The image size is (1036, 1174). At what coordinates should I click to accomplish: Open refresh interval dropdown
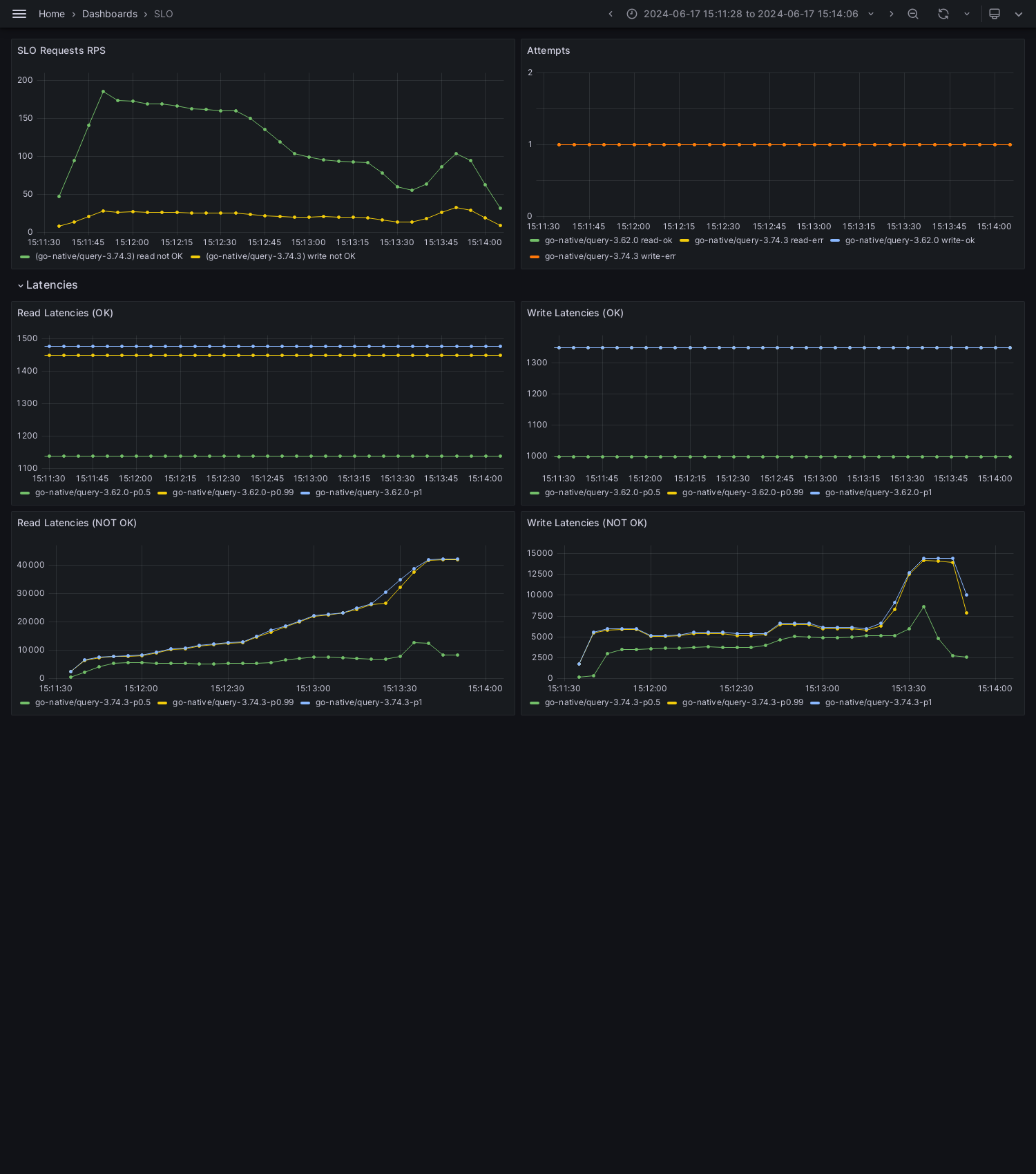pyautogui.click(x=967, y=14)
